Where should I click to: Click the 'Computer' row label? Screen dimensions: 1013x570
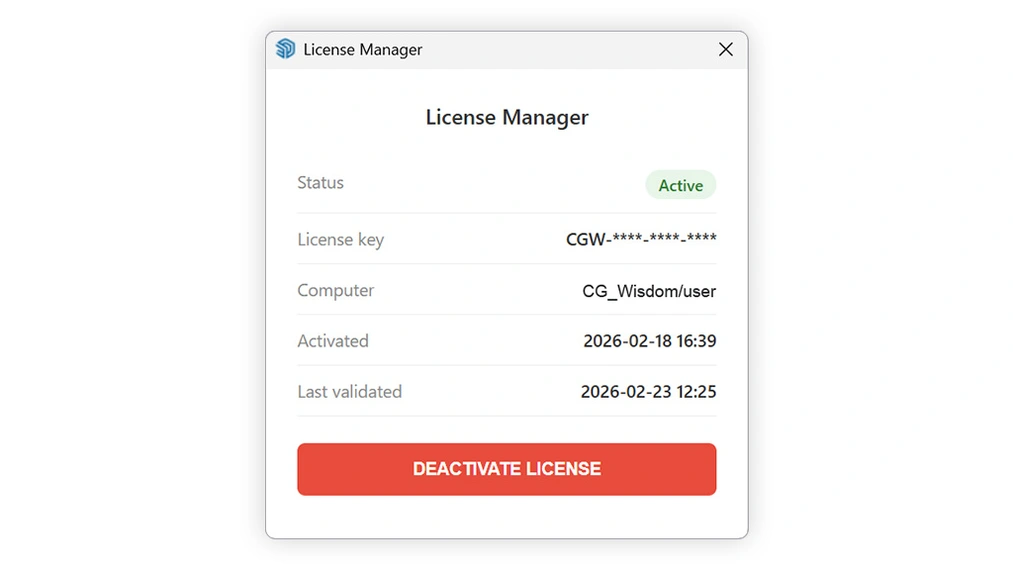point(335,291)
